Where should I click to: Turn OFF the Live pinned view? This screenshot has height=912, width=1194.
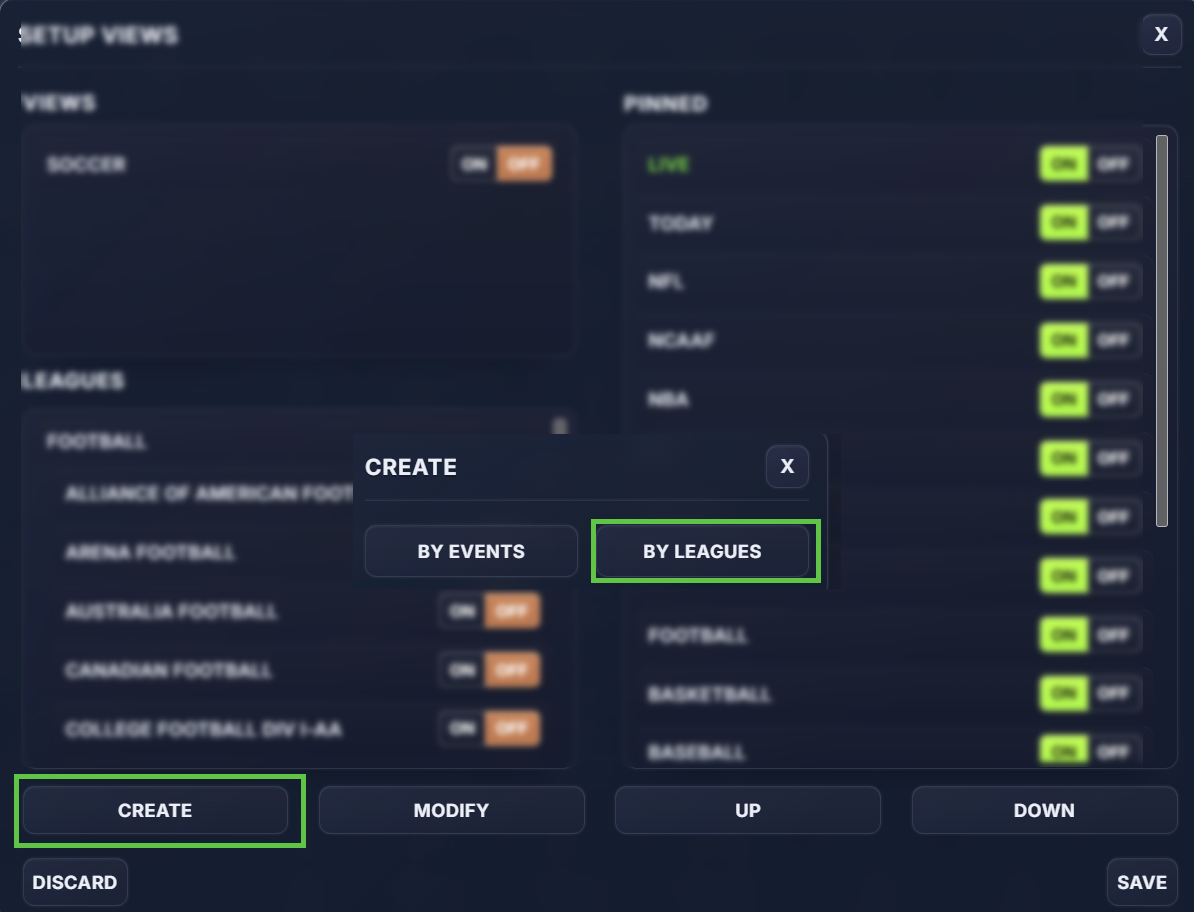click(1113, 164)
